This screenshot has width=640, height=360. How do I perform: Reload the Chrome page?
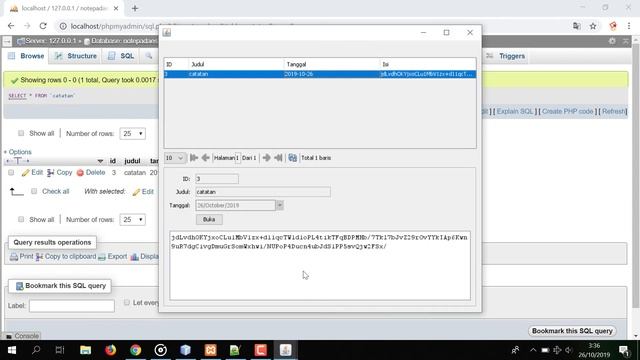43,26
